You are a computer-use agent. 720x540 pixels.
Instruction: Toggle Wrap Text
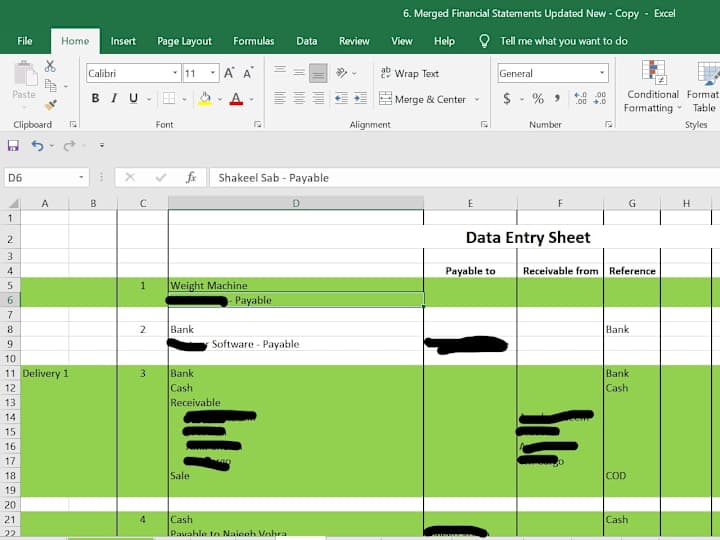(x=410, y=73)
